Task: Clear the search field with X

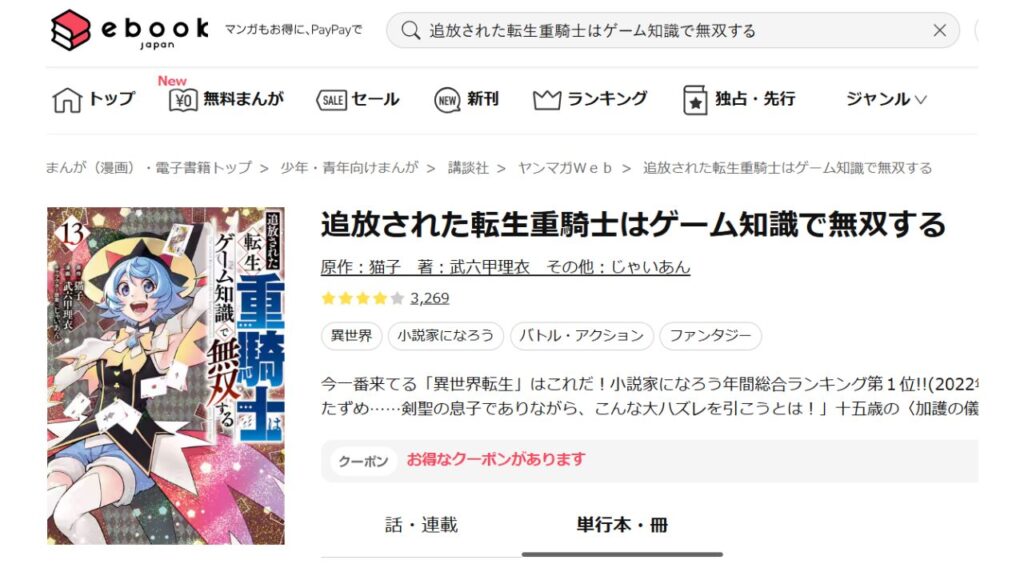Action: (939, 30)
